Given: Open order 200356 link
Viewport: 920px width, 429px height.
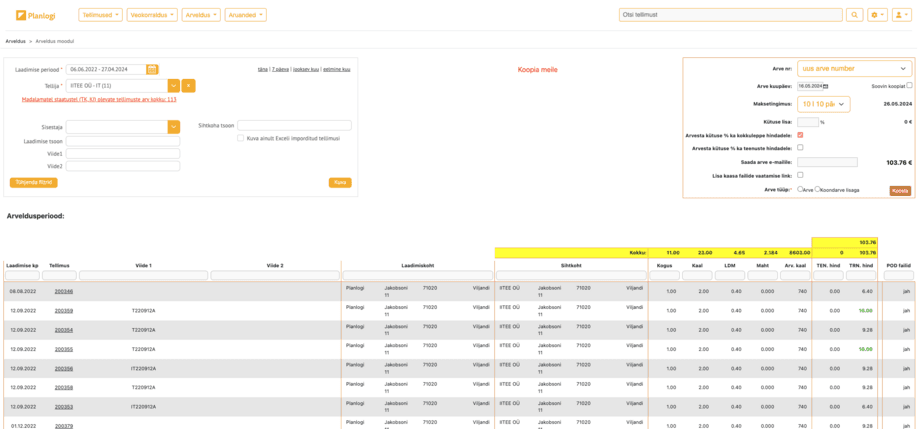Looking at the screenshot, I should pos(64,369).
